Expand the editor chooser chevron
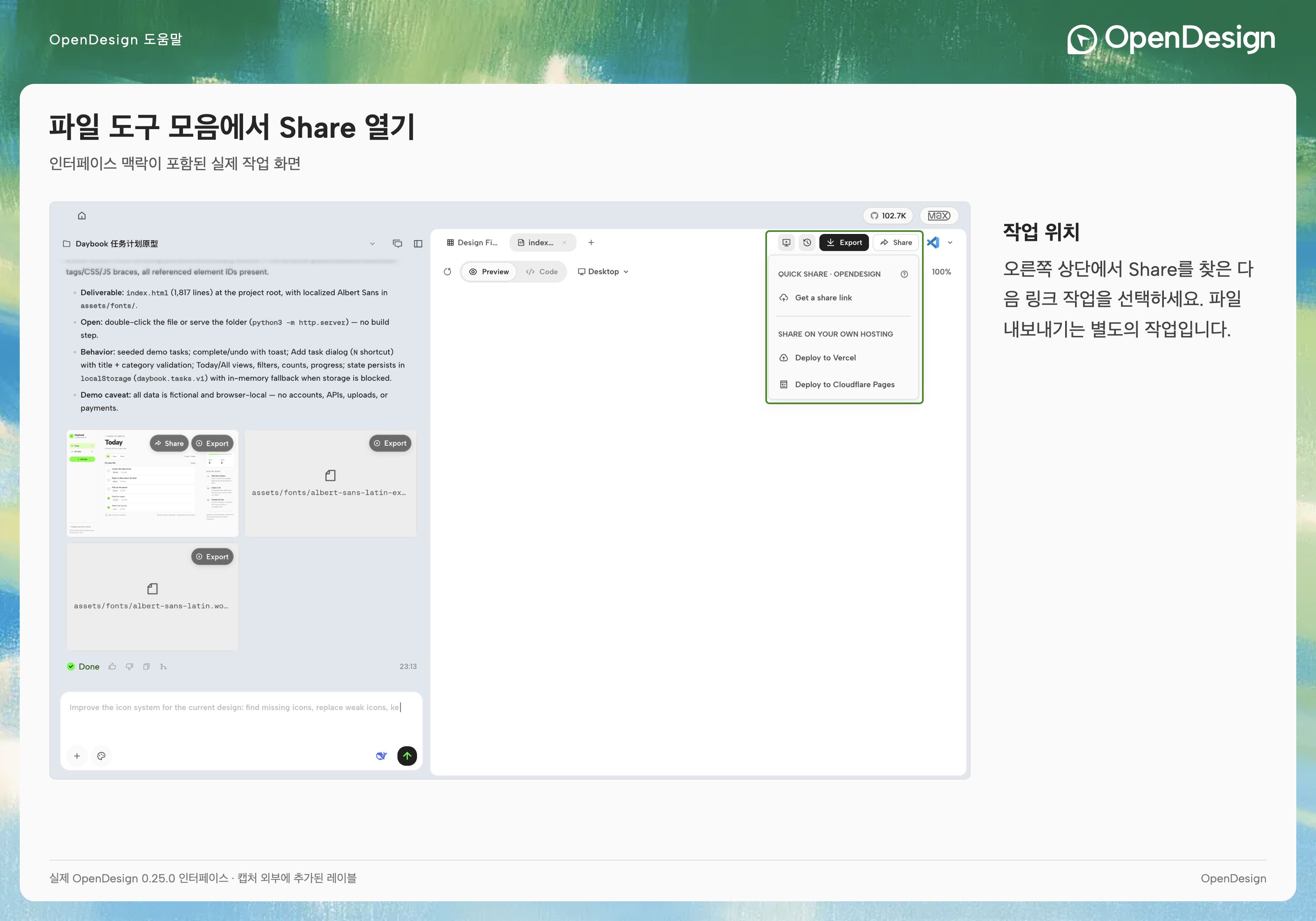The height and width of the screenshot is (921, 1316). 950,243
